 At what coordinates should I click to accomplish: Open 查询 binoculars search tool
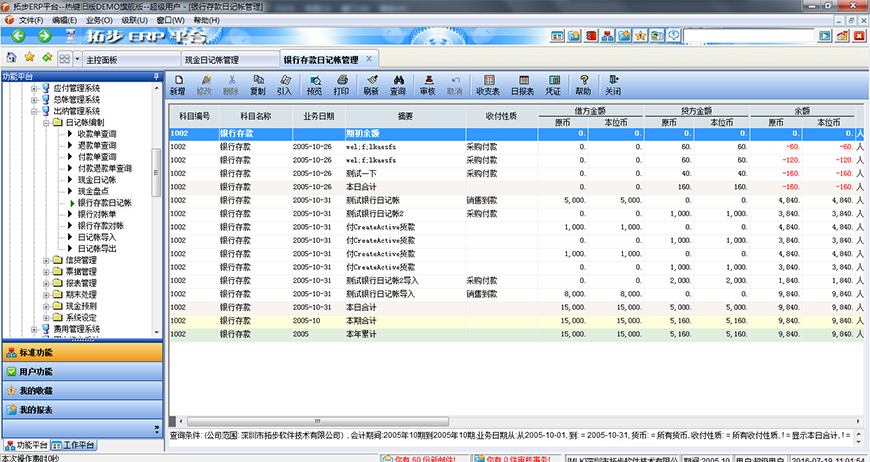point(398,84)
